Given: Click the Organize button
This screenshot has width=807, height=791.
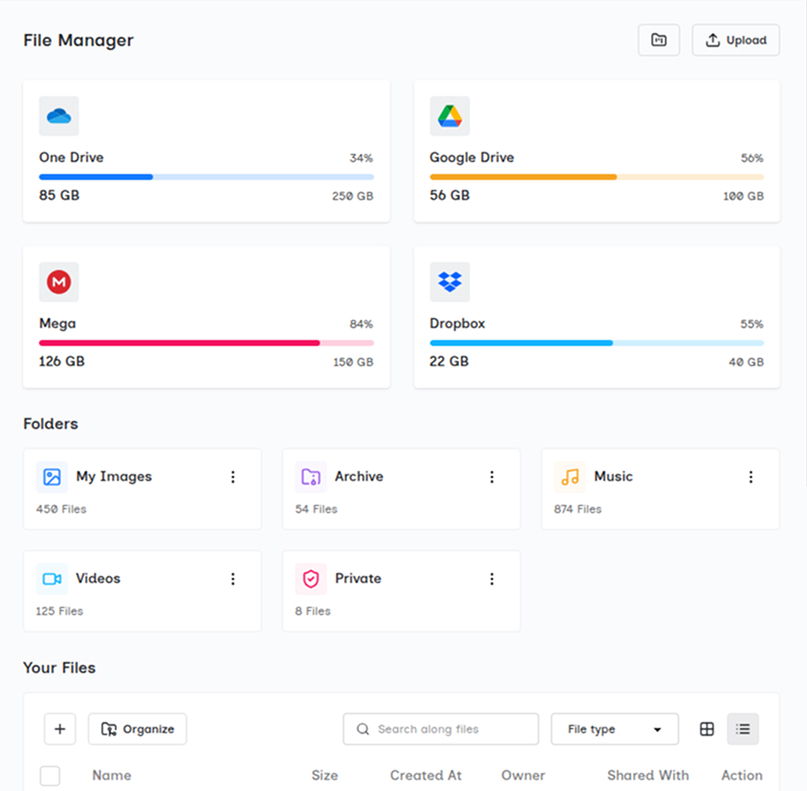Looking at the screenshot, I should pyautogui.click(x=138, y=729).
